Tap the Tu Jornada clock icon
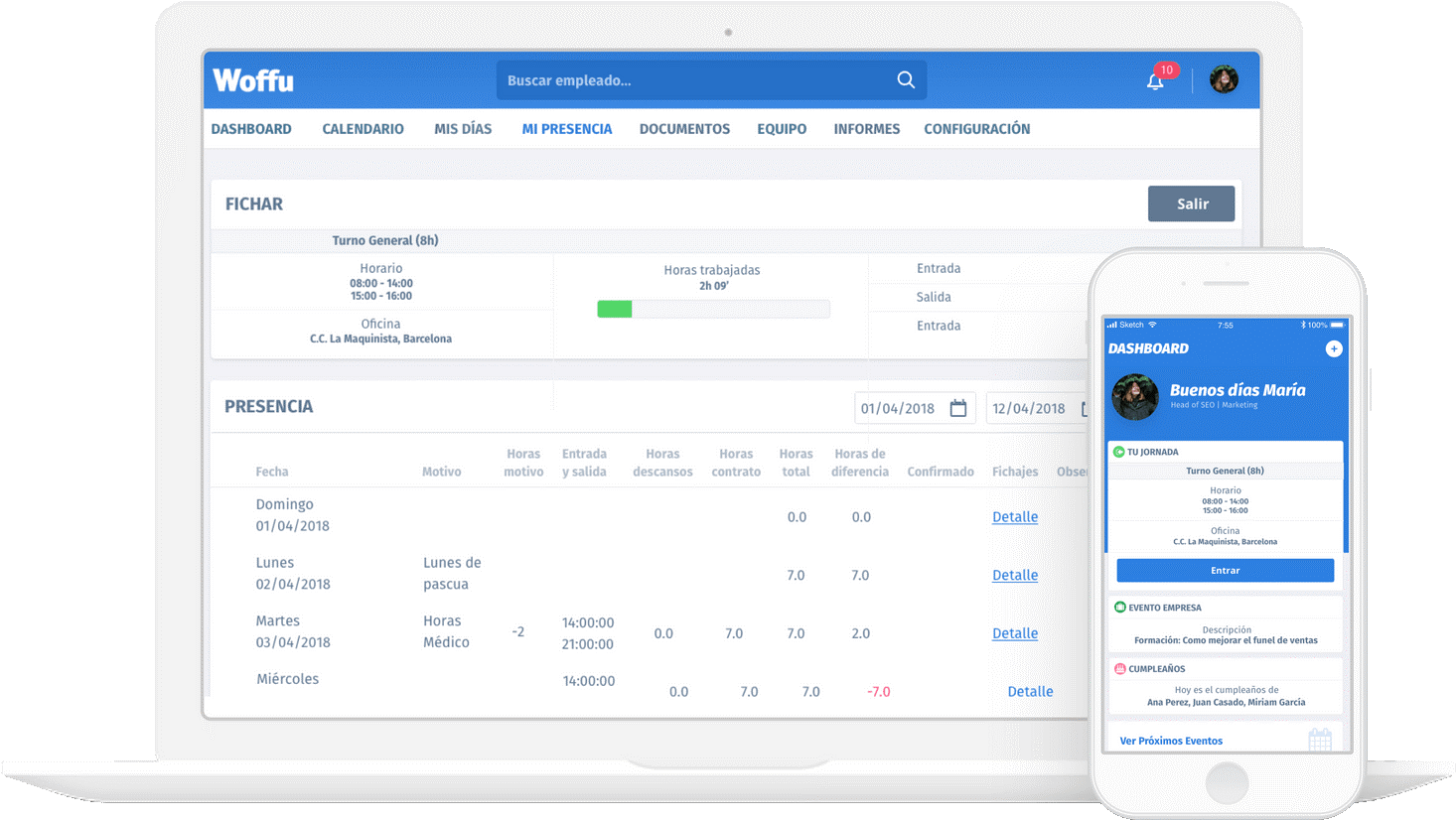1456x820 pixels. click(x=1118, y=452)
